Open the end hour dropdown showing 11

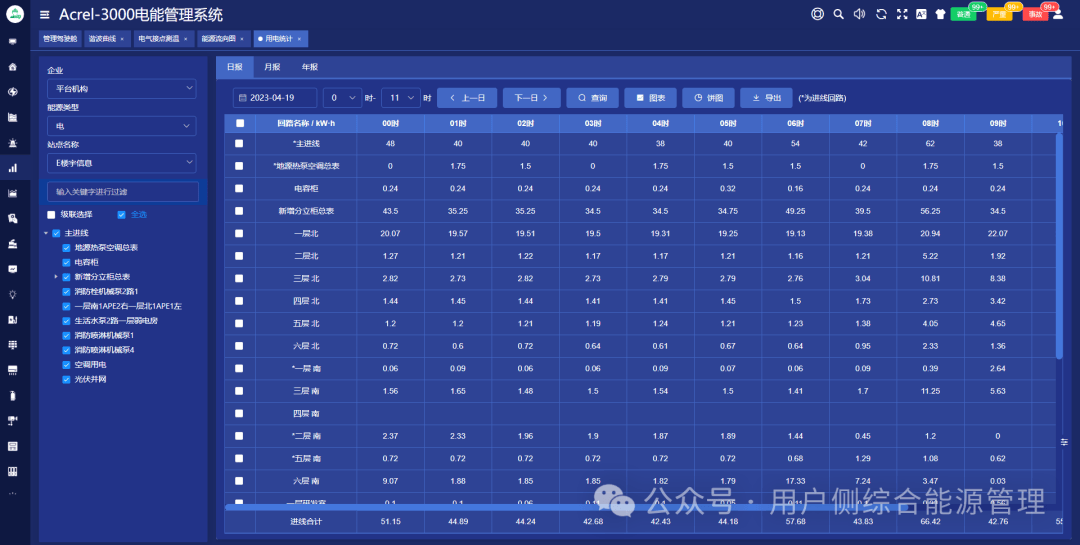(401, 98)
